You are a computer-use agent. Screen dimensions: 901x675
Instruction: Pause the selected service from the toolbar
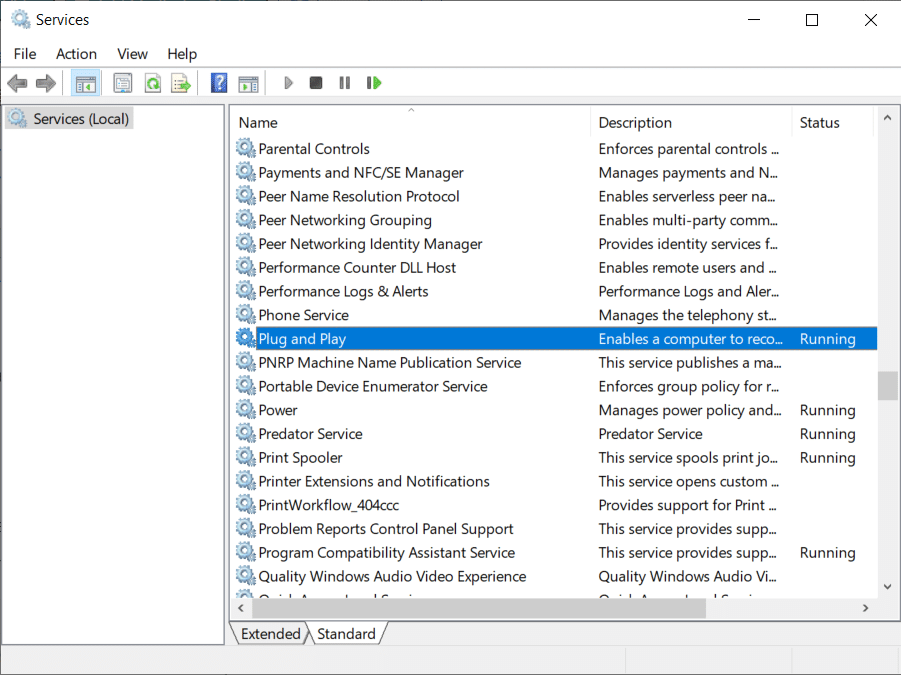344,82
